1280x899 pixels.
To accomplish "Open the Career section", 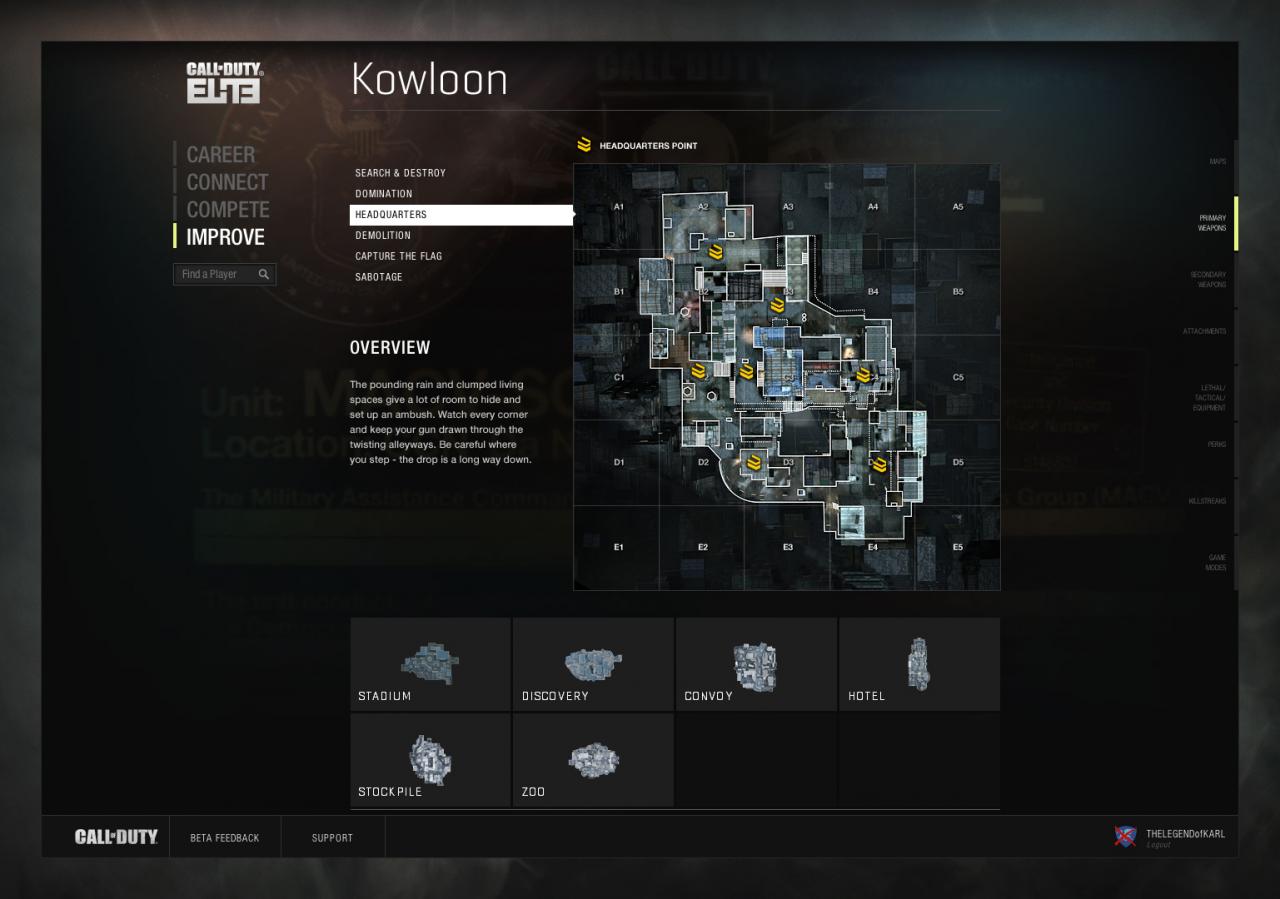I will click(x=221, y=154).
